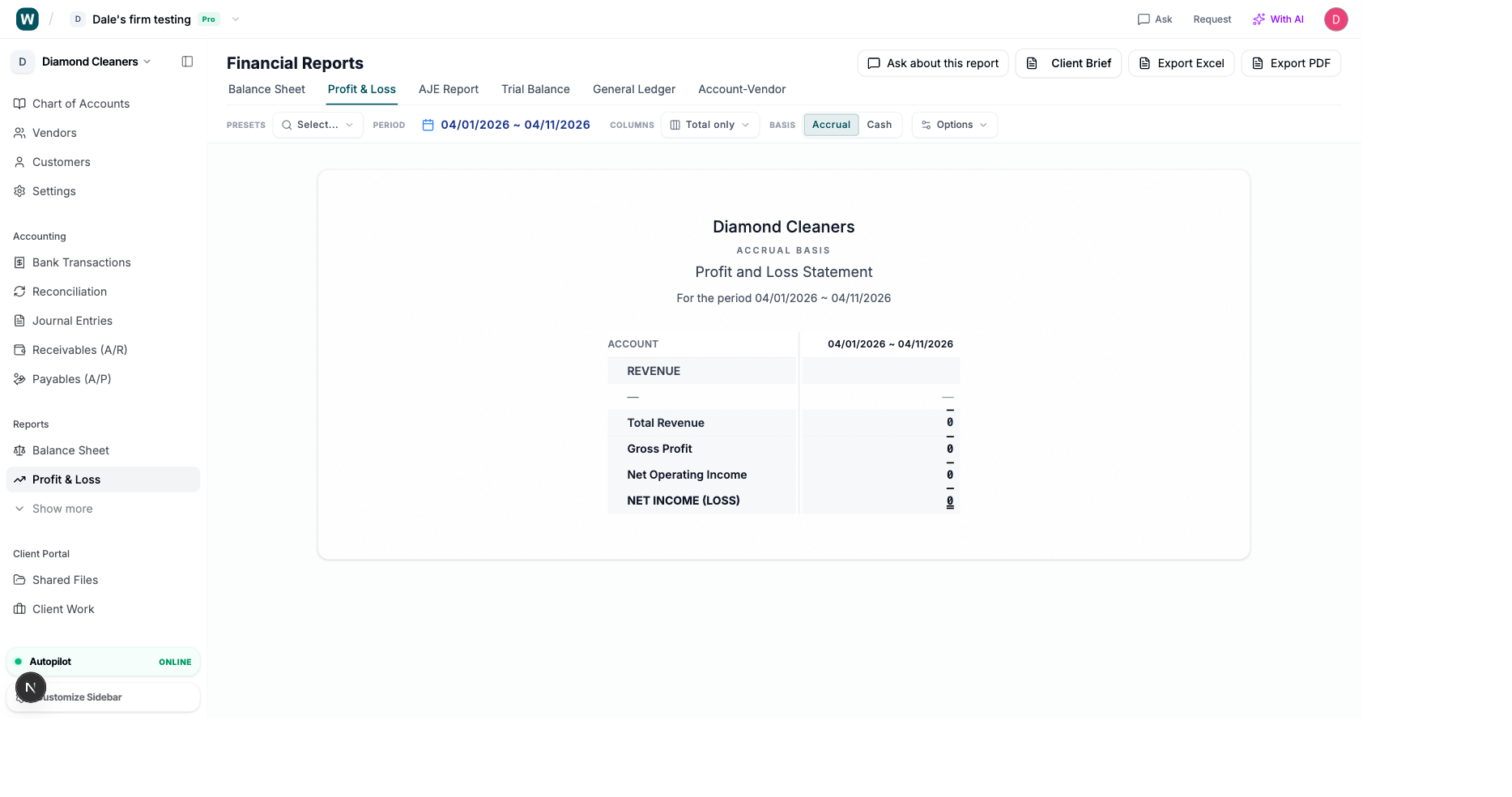Expand the Total only columns dropdown
The height and width of the screenshot is (797, 1512).
tap(709, 125)
